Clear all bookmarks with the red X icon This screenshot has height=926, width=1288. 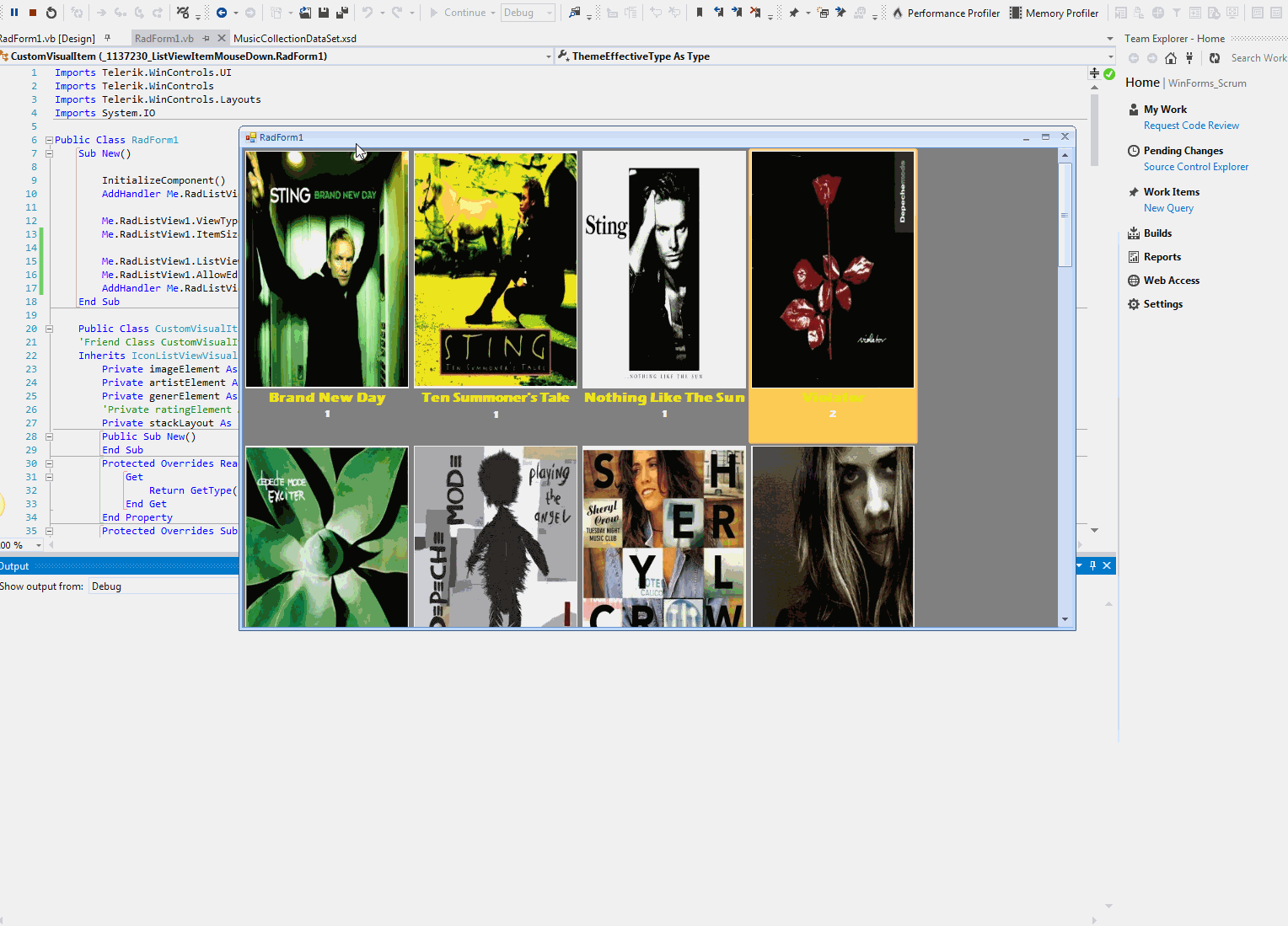755,13
